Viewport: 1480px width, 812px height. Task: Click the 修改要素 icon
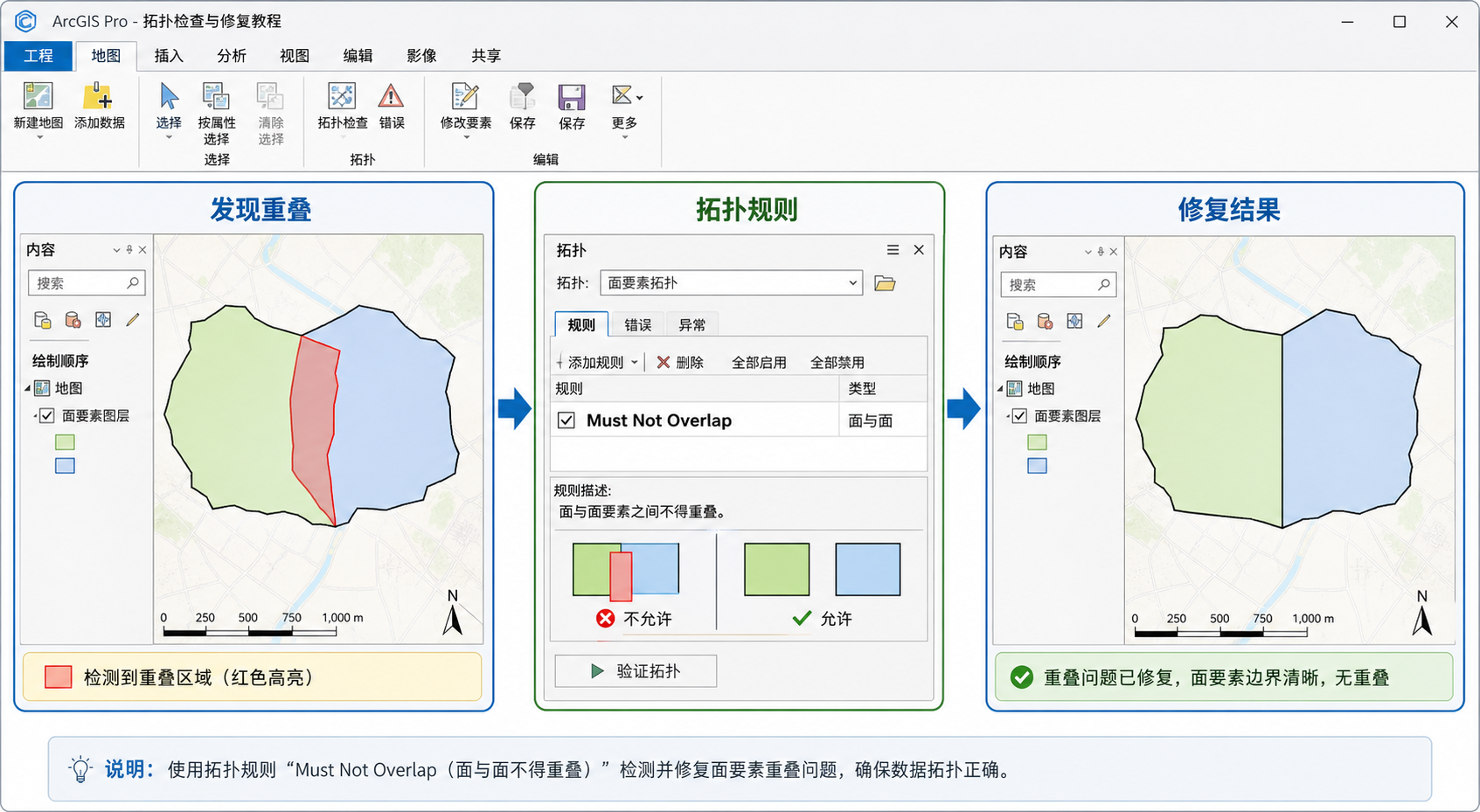[x=465, y=97]
